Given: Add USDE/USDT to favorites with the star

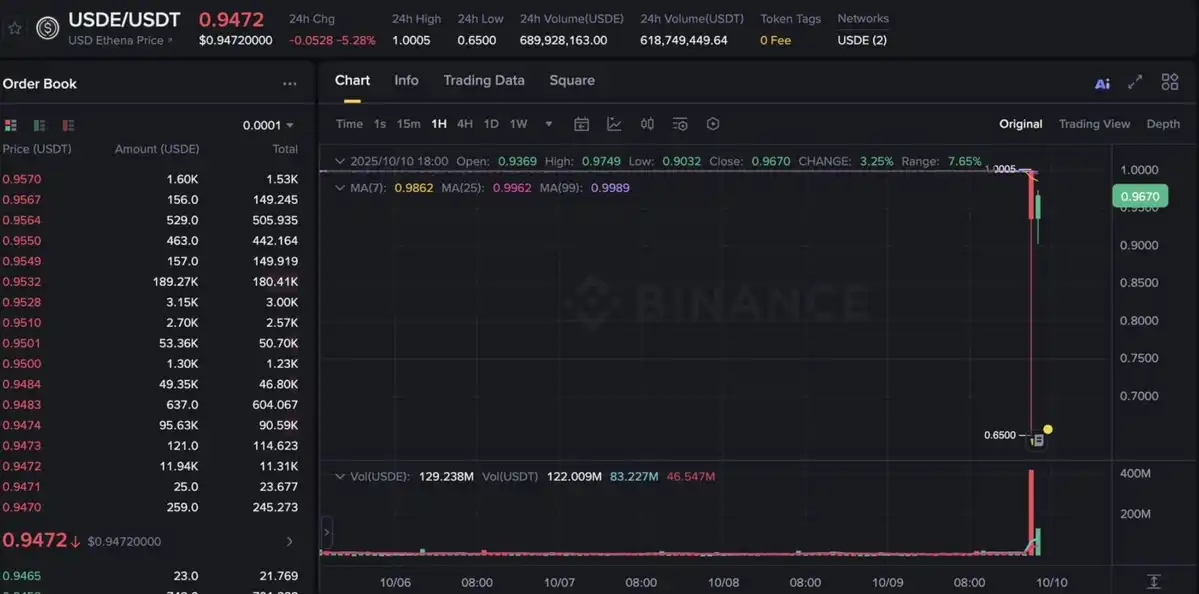Looking at the screenshot, I should click(x=15, y=28).
